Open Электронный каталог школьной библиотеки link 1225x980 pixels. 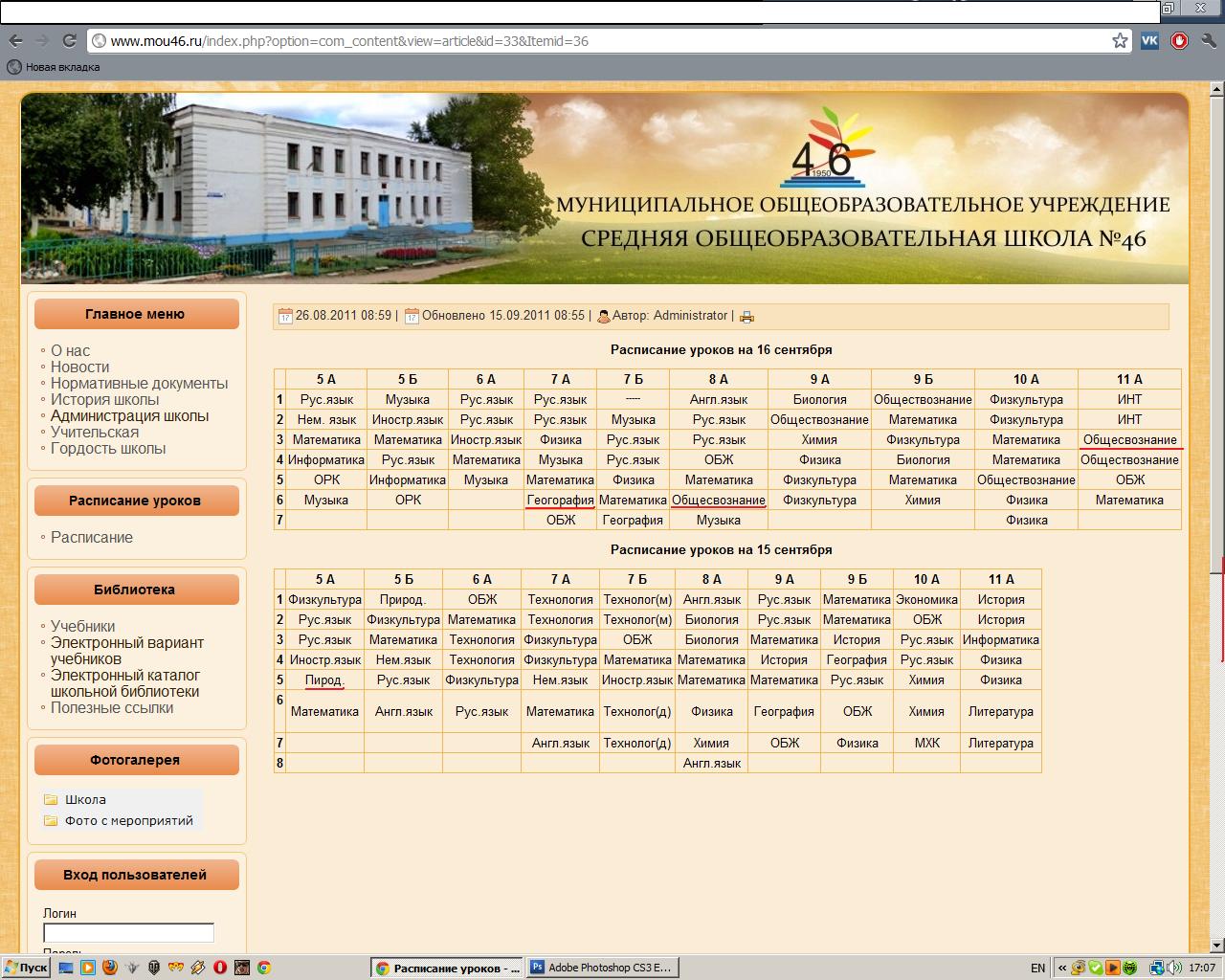(125, 683)
